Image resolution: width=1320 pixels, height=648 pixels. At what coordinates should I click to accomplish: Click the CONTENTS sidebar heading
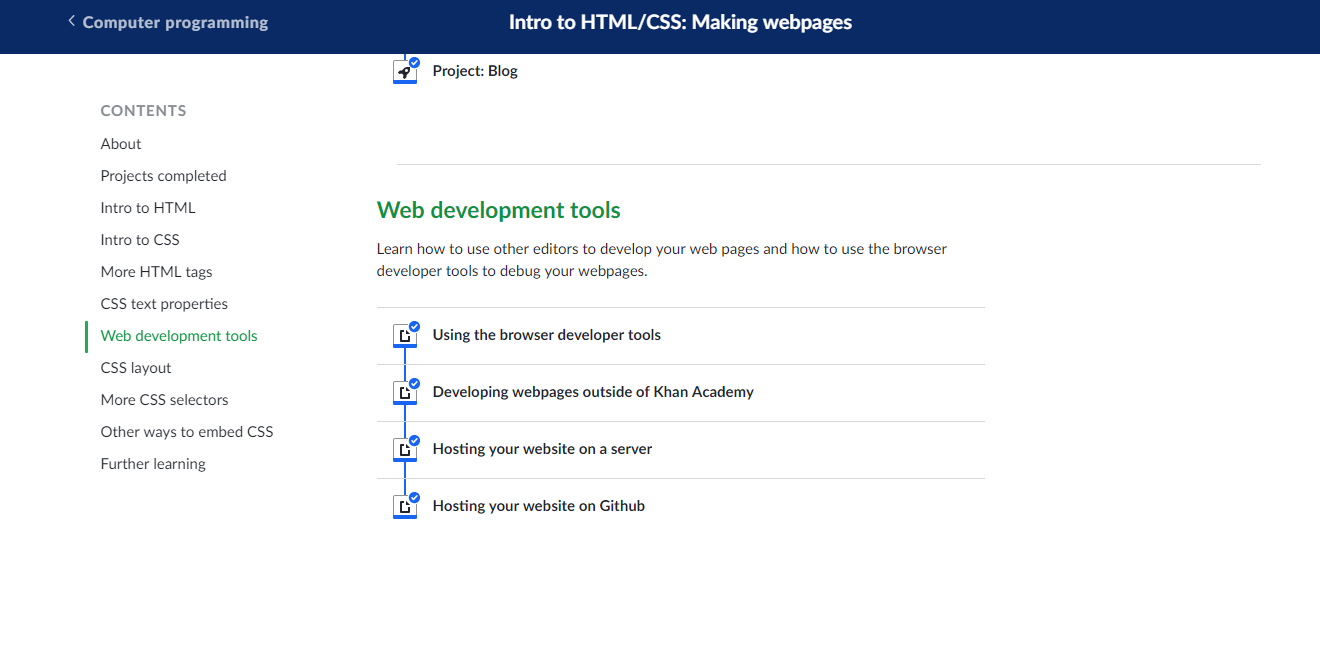point(143,111)
